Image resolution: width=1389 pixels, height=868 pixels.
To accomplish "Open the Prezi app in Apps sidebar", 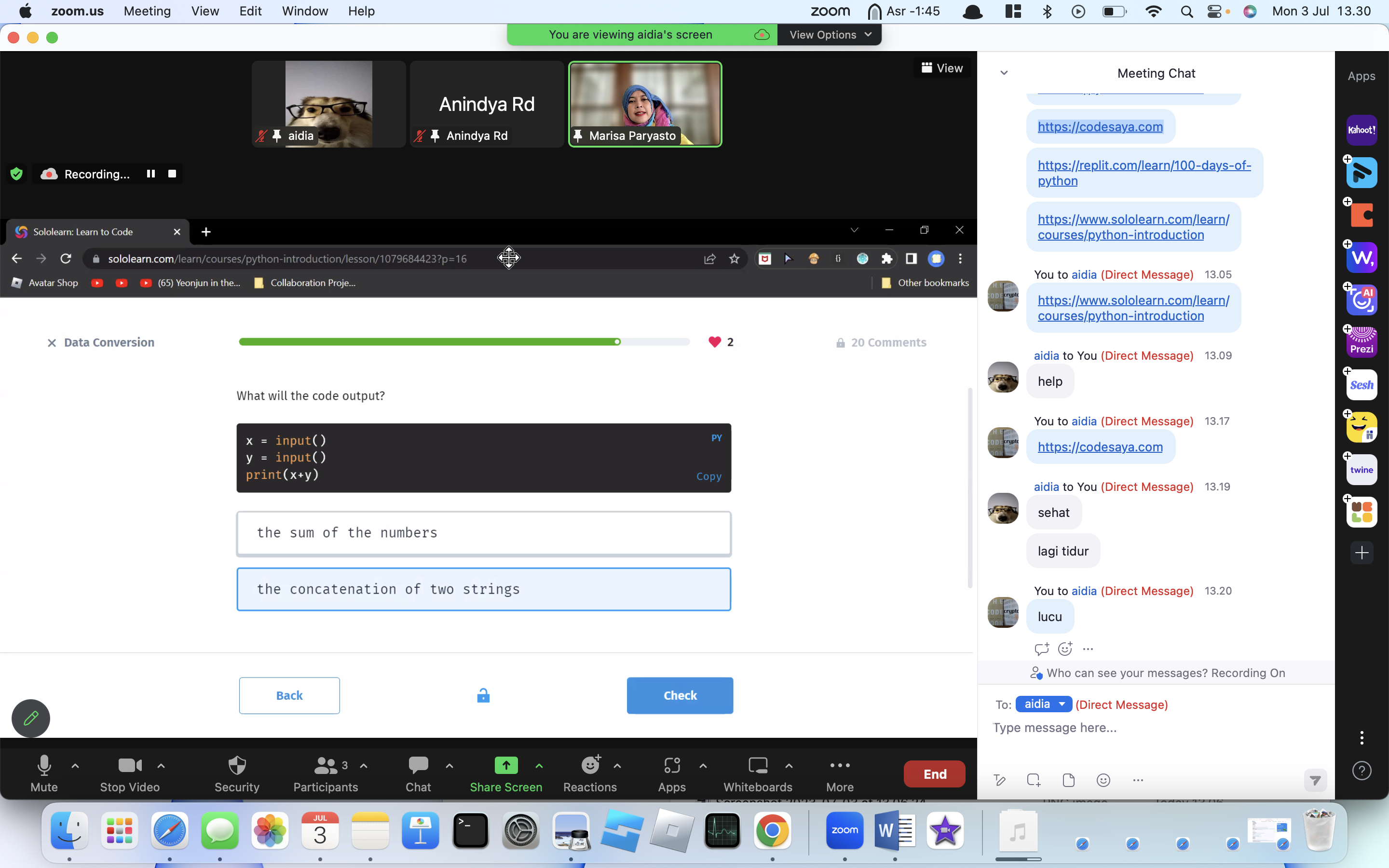I will (x=1362, y=342).
